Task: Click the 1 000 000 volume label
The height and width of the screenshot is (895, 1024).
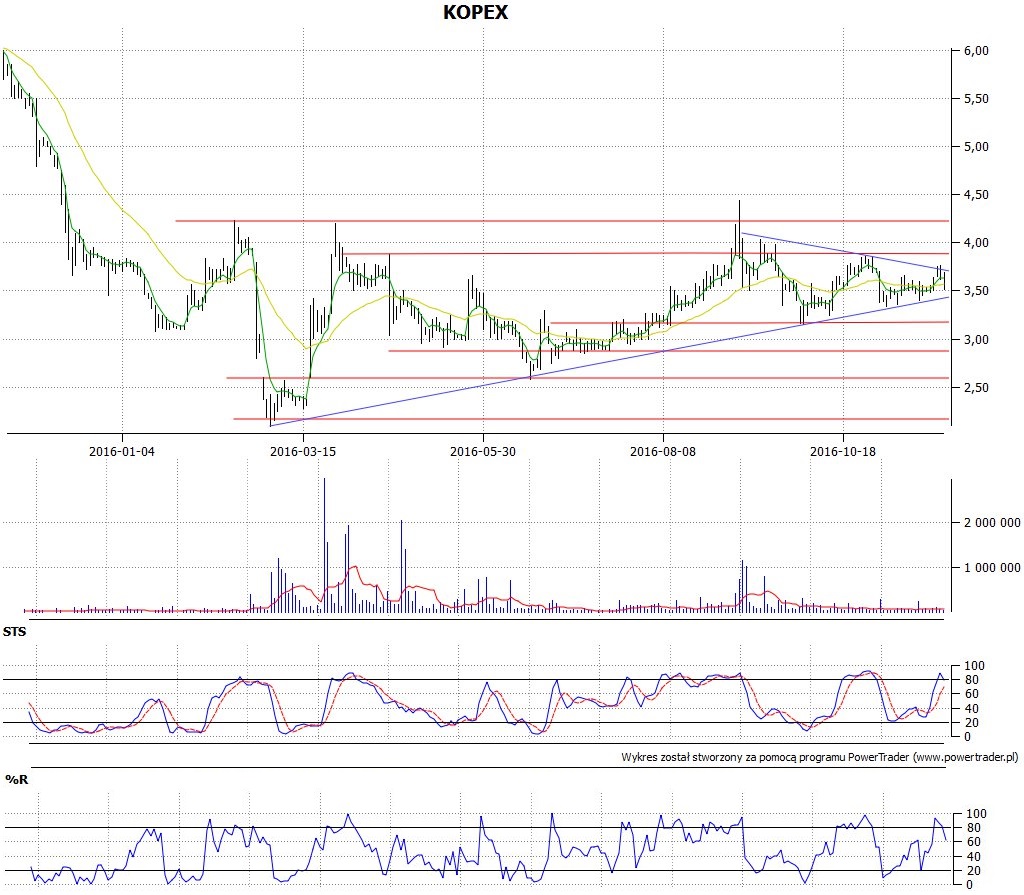Action: click(x=992, y=568)
